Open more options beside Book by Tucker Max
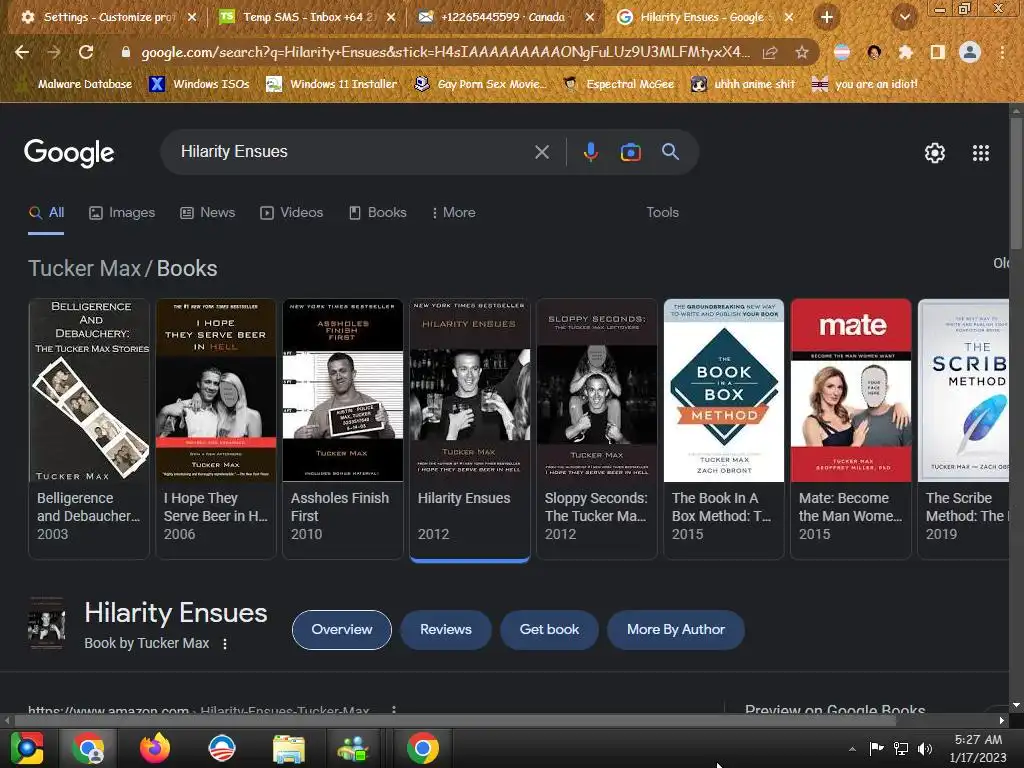This screenshot has width=1024, height=768. click(225, 644)
